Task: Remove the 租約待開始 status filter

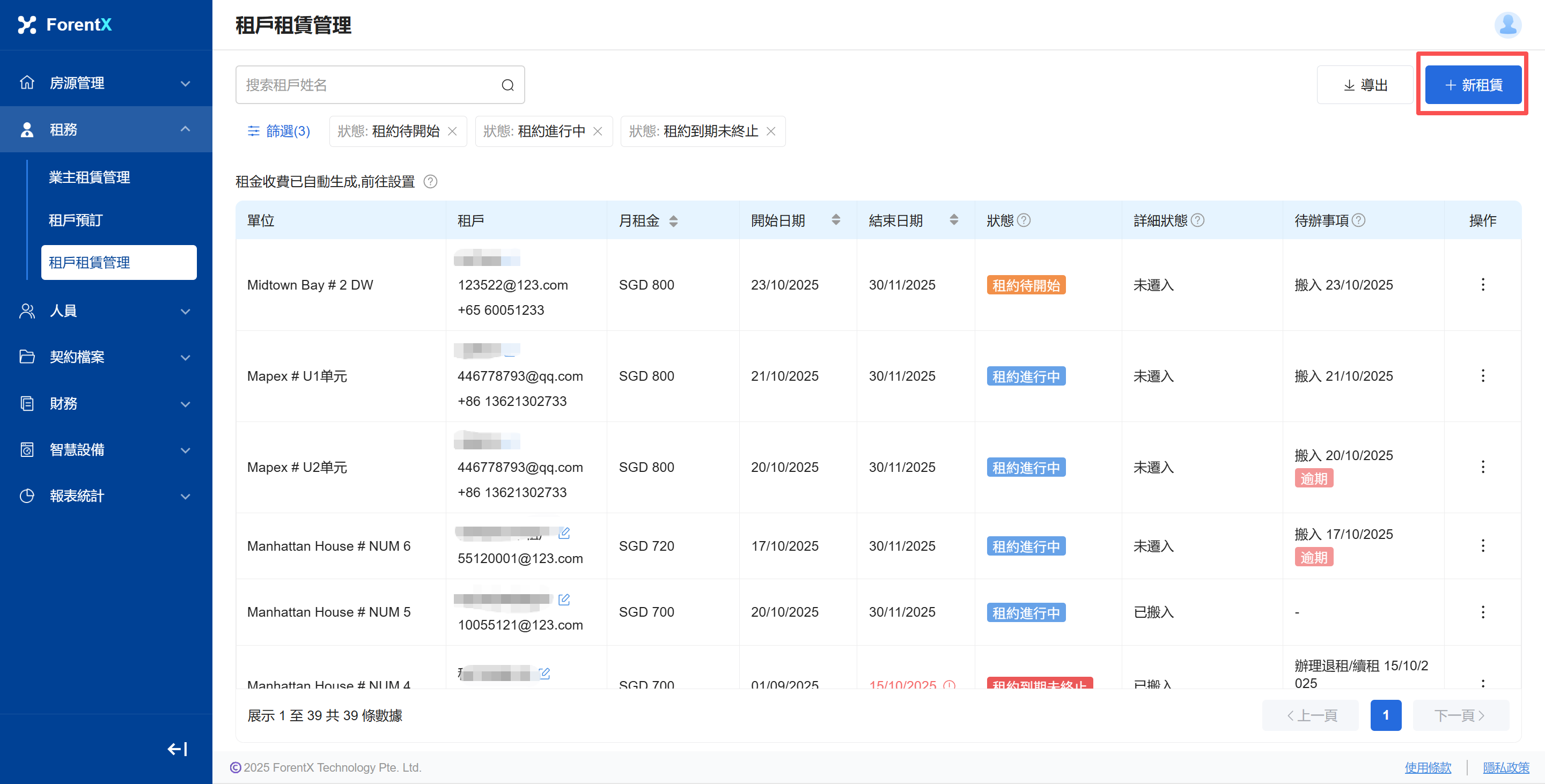Action: (x=453, y=131)
